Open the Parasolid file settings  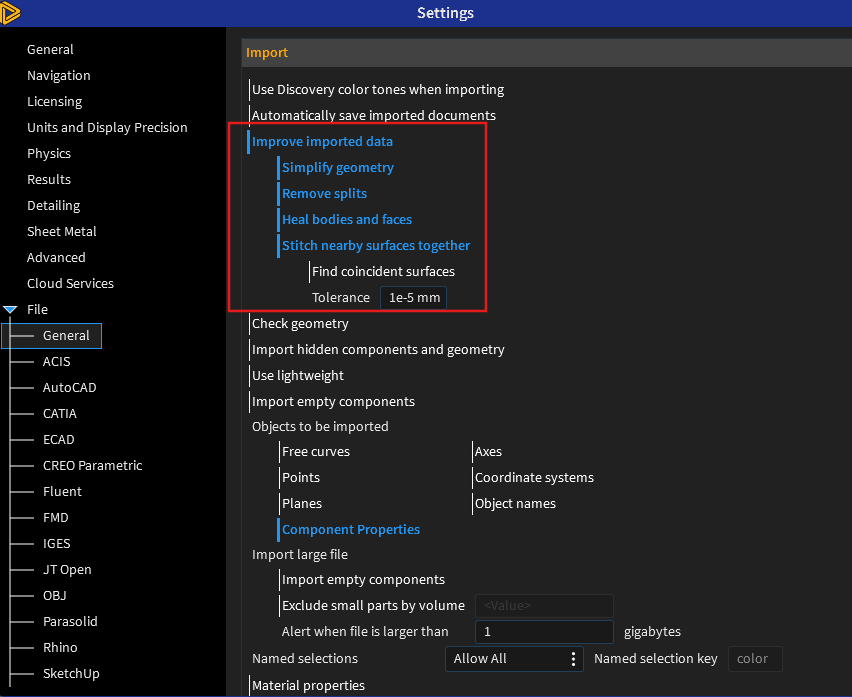tap(70, 622)
